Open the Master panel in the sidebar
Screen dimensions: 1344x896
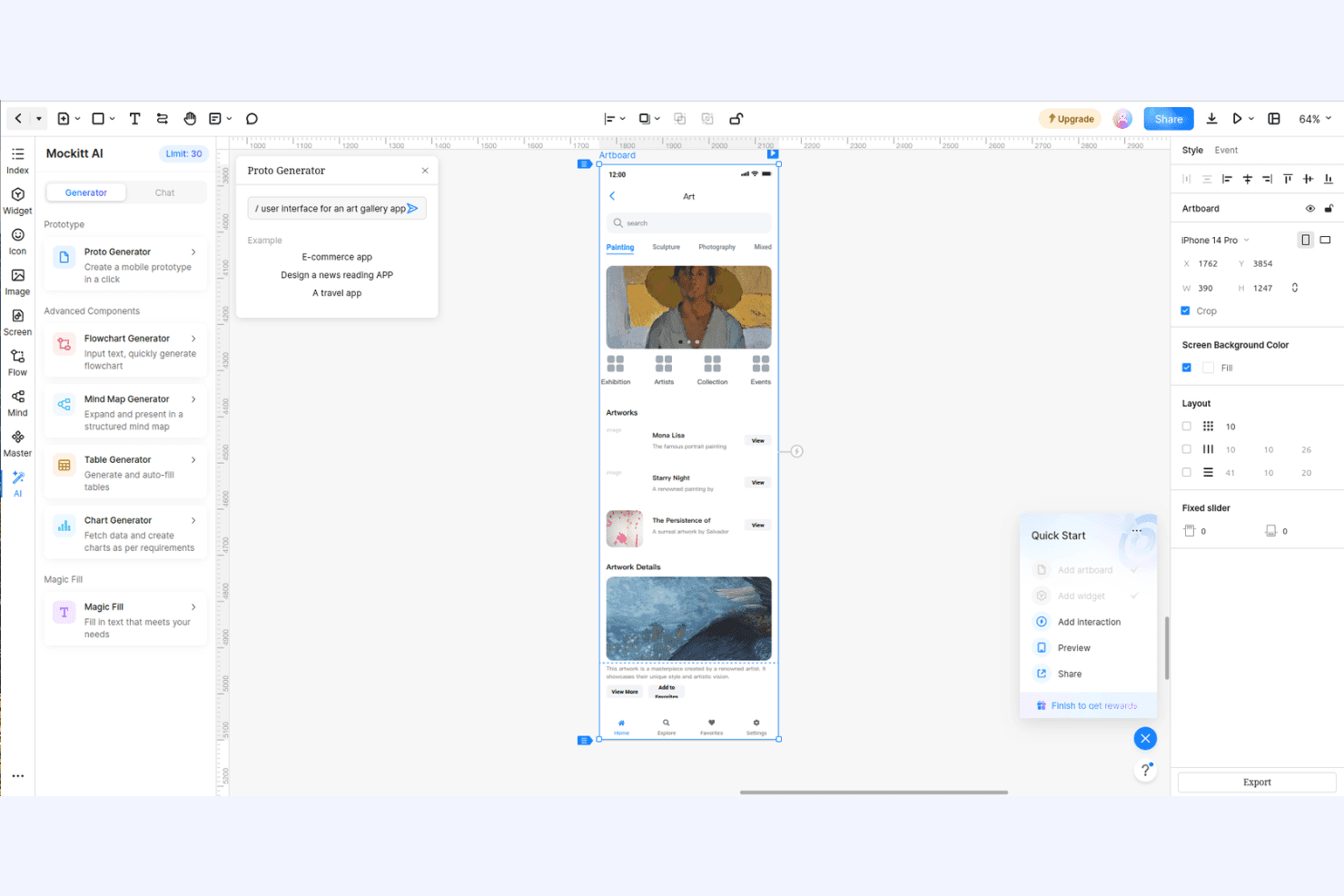[x=17, y=443]
